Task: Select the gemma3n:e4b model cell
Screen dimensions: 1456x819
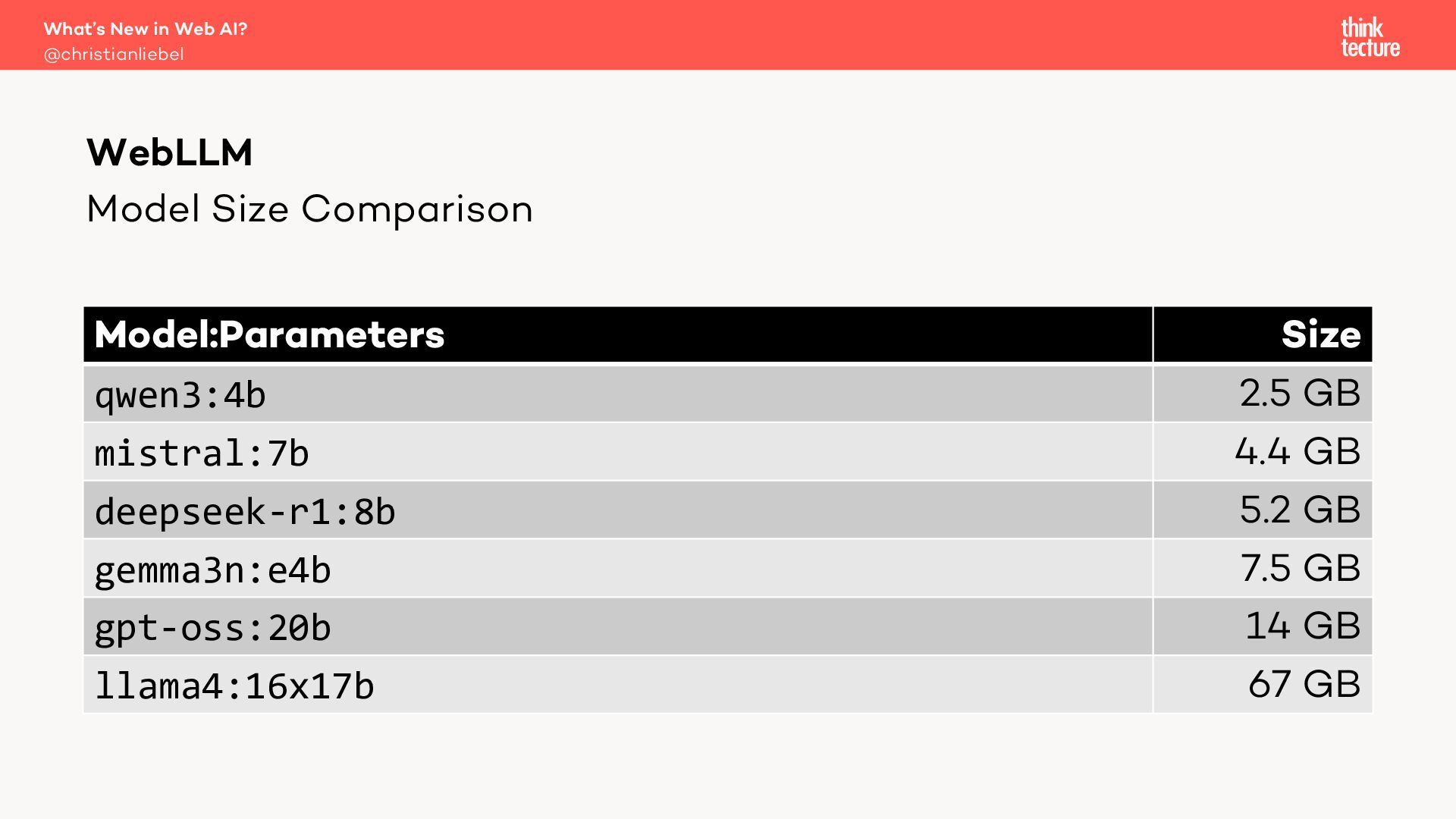Action: coord(213,570)
